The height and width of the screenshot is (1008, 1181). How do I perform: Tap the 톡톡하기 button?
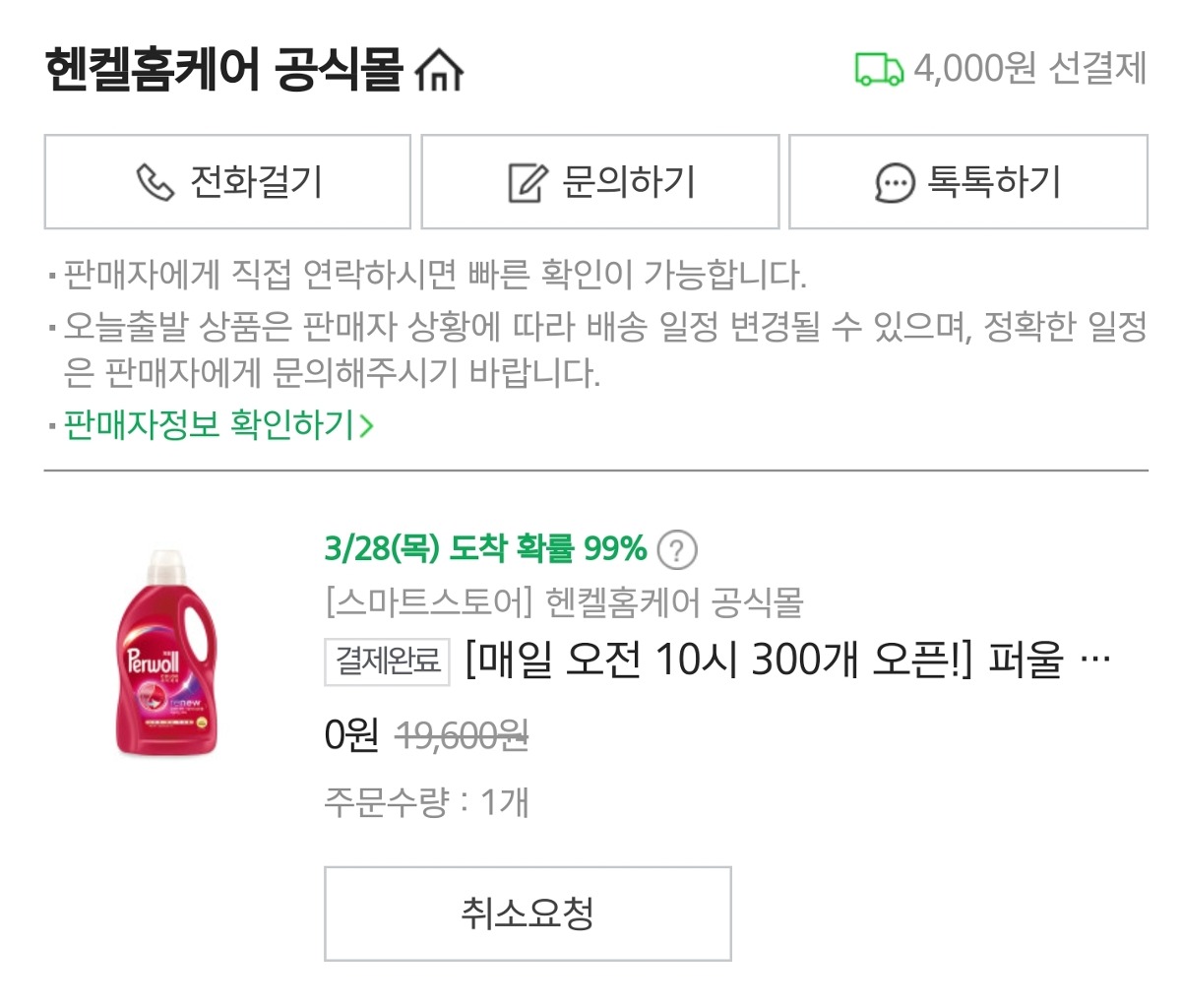pos(968,182)
